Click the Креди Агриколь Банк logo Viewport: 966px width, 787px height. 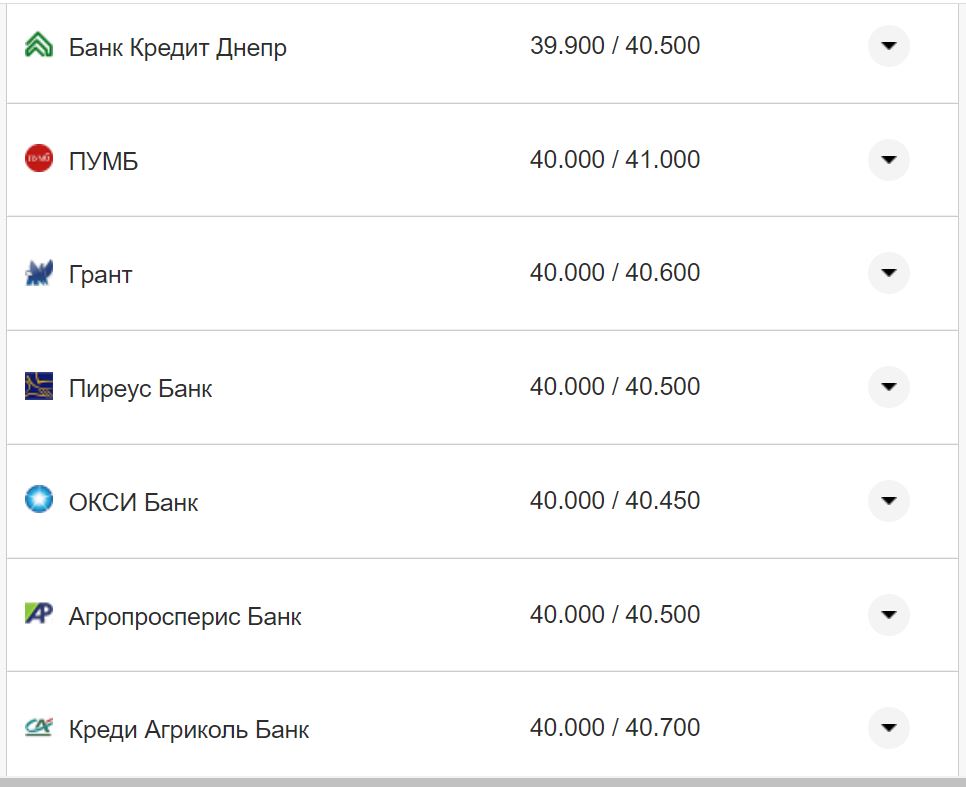click(x=39, y=727)
